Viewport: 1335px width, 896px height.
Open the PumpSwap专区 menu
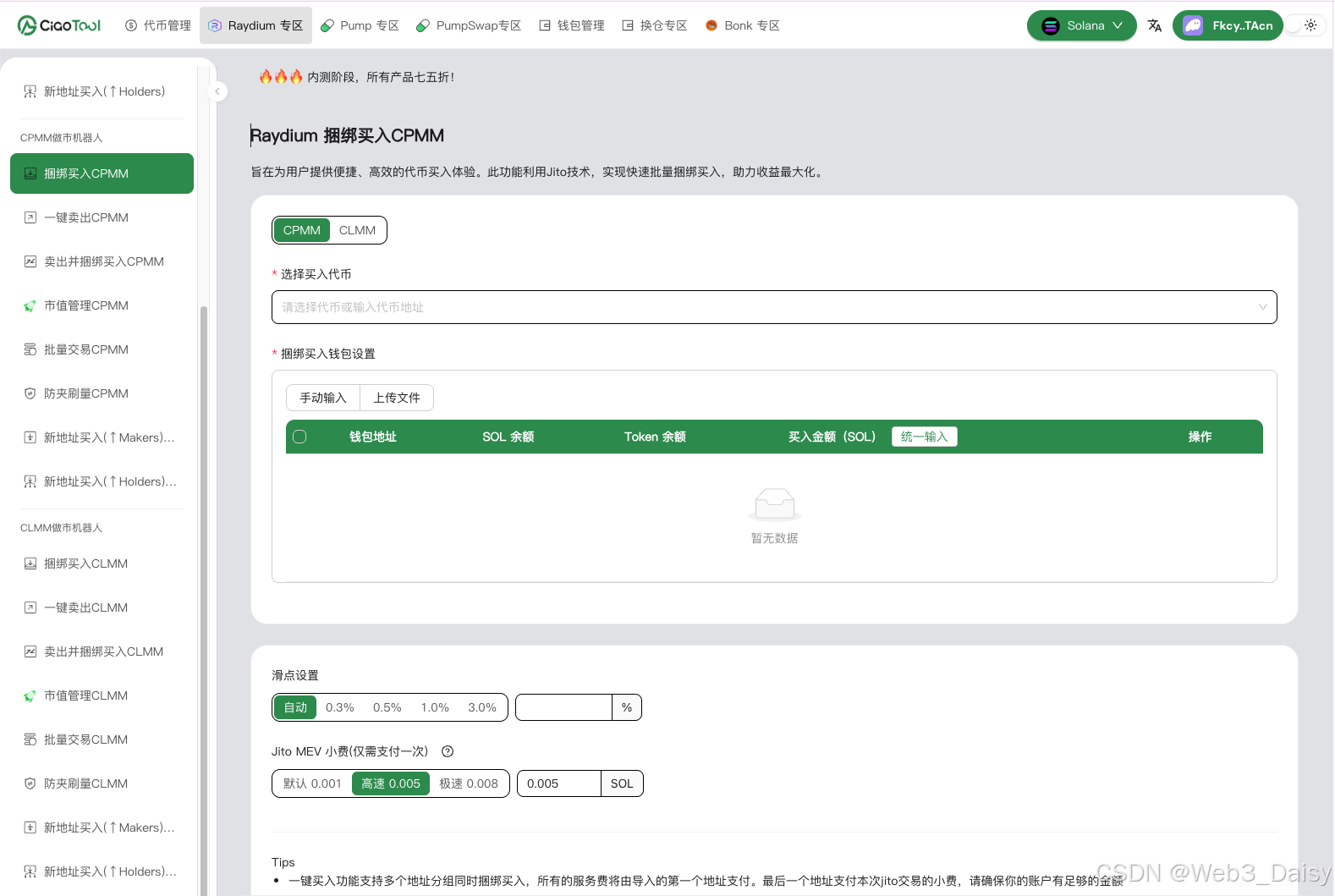pyautogui.click(x=469, y=25)
